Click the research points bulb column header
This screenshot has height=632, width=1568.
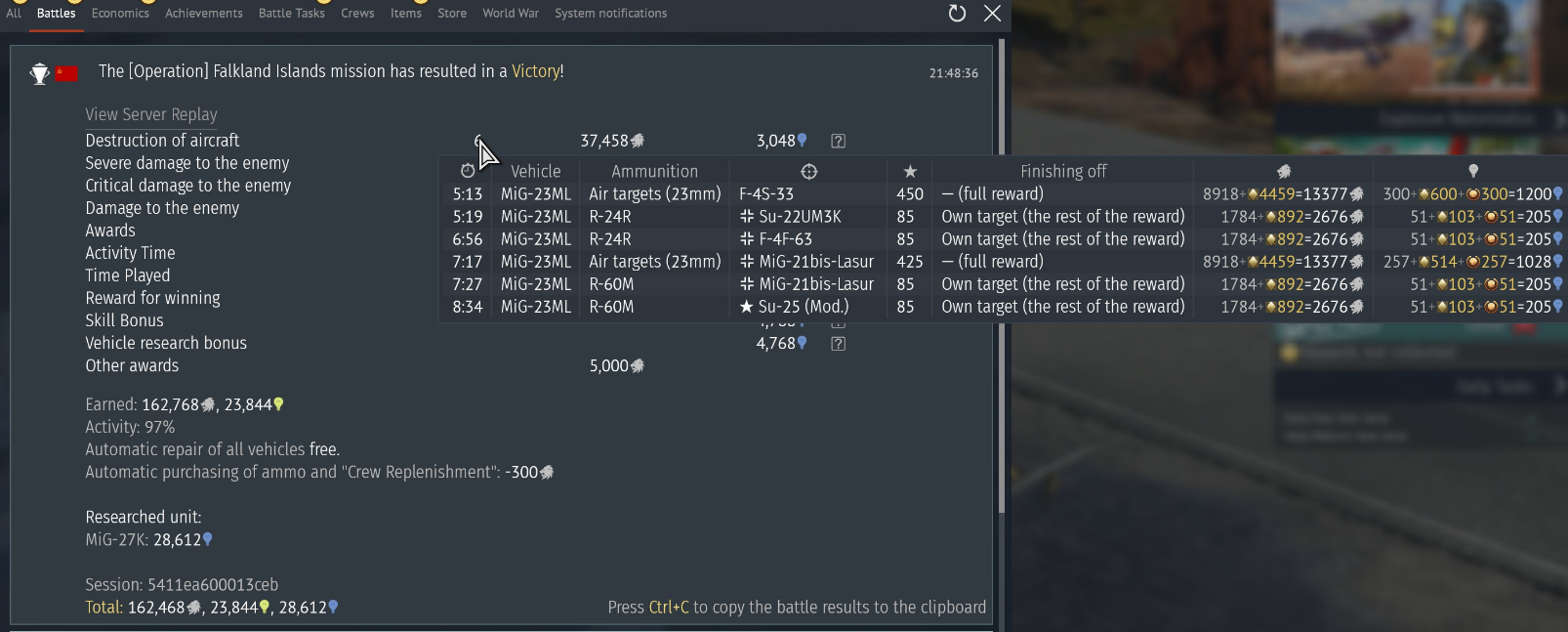pyautogui.click(x=1473, y=171)
